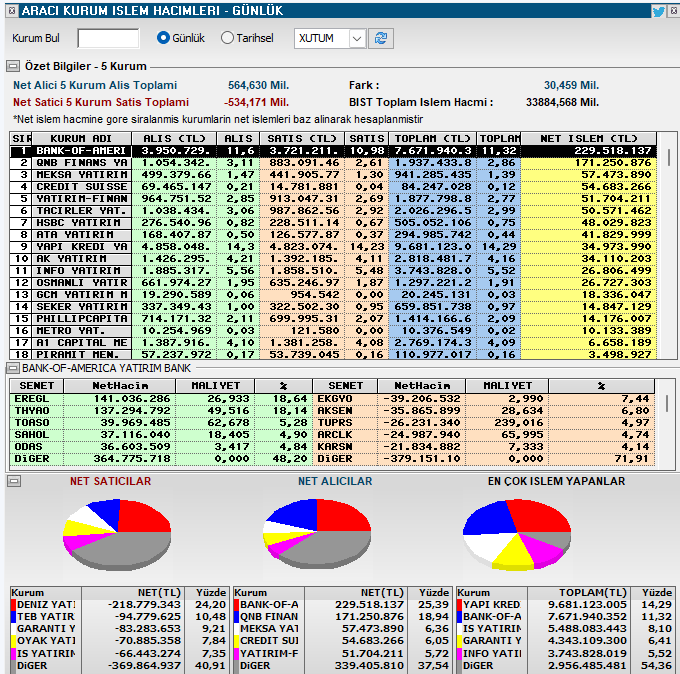Click the THYAO stock row
This screenshot has height=674, width=680.
(x=161, y=411)
